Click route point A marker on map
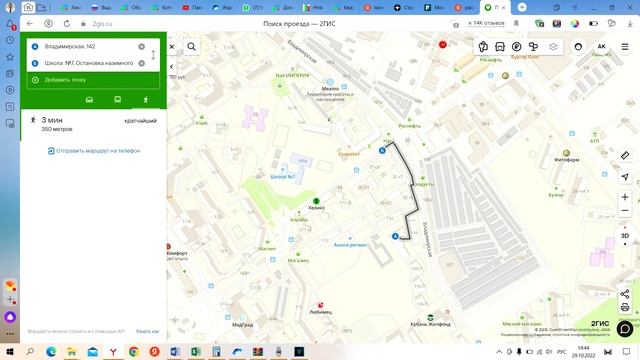Screen dimensions: 640x360 pyautogui.click(x=395, y=236)
